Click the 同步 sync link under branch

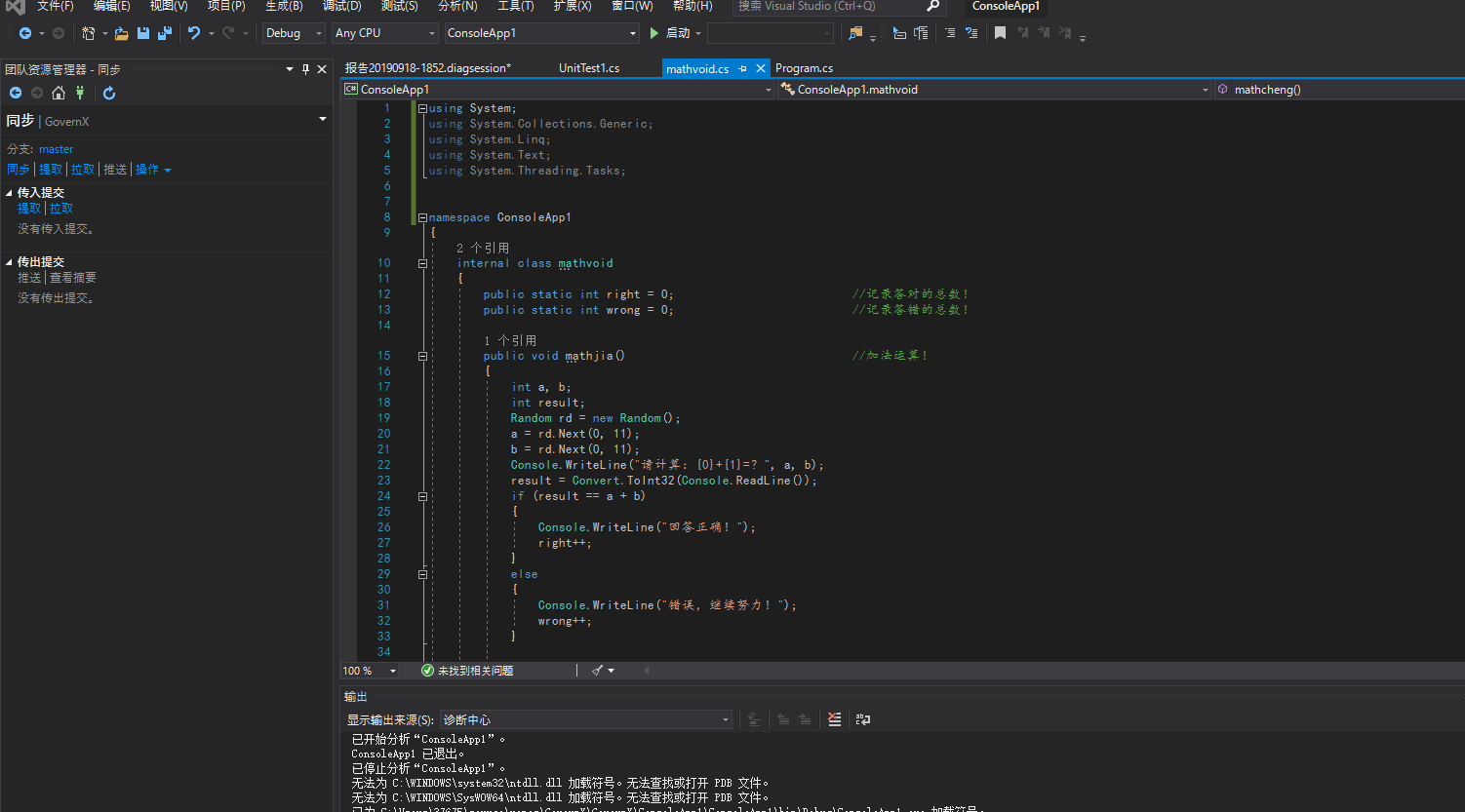(x=19, y=170)
